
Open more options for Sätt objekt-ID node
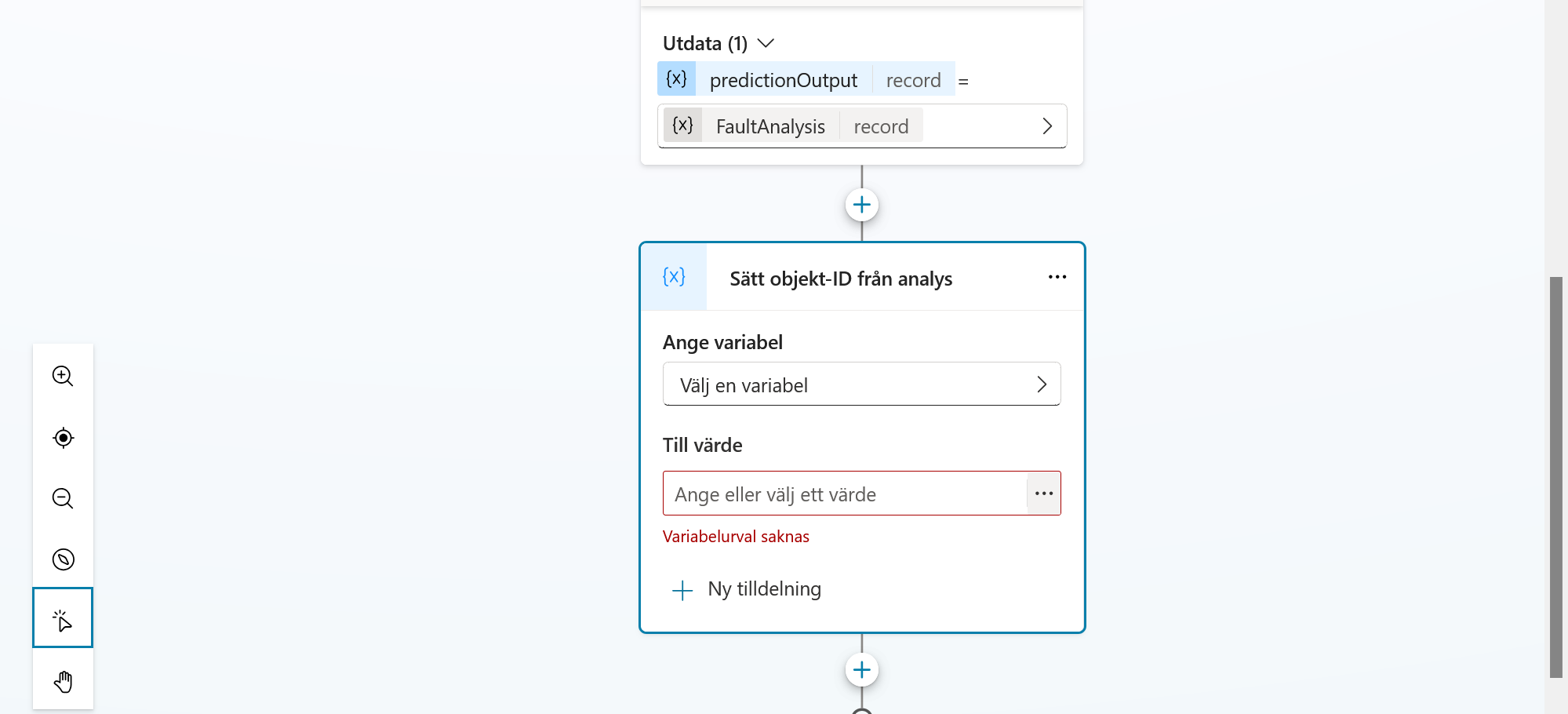point(1057,277)
